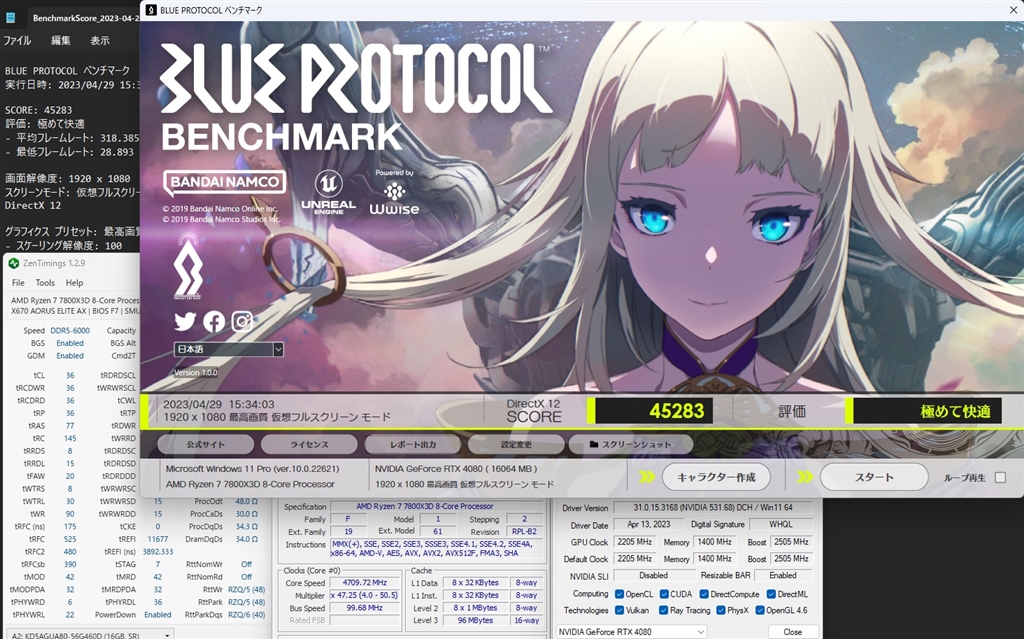Screen dimensions: 1024x639
Task: Click the Core Speed field in CPU-Z
Action: pos(364,583)
